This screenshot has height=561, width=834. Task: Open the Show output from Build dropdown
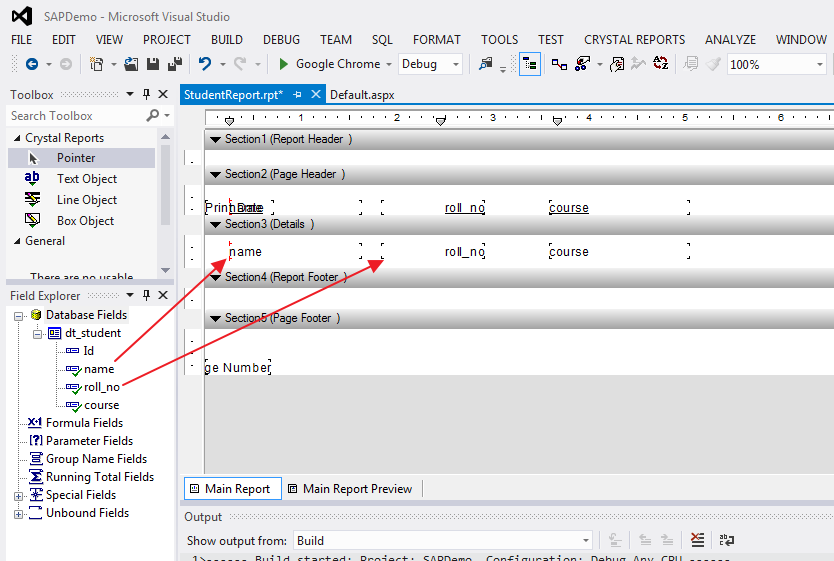click(586, 541)
